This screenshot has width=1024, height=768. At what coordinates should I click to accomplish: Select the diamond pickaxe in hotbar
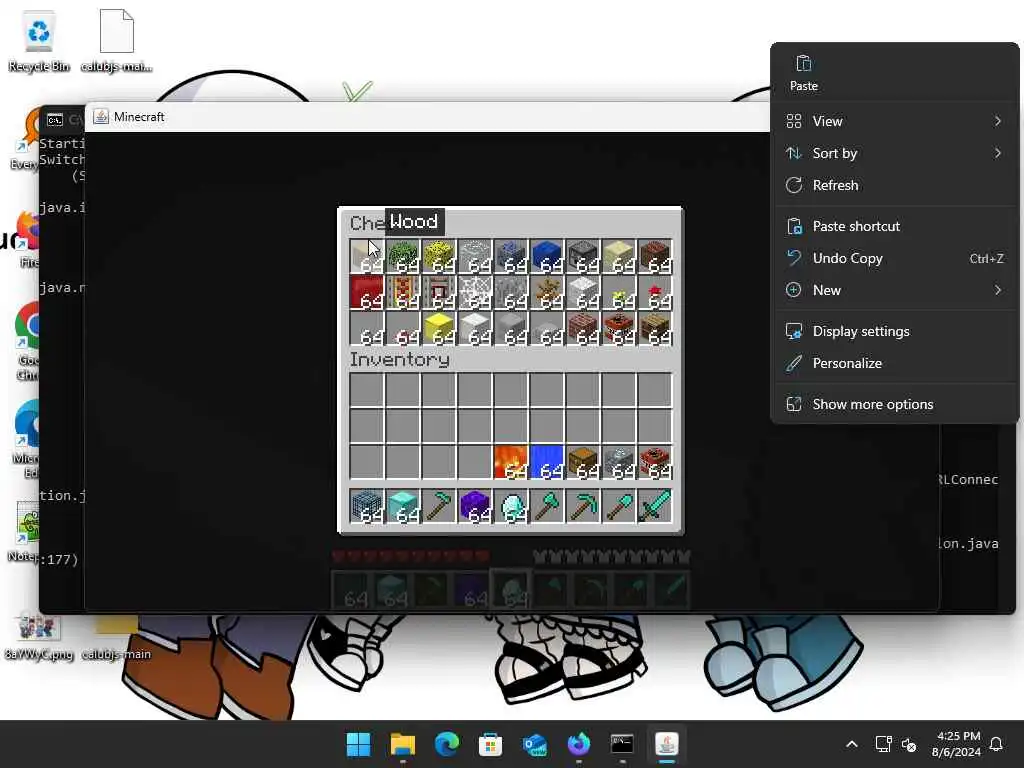coord(582,507)
